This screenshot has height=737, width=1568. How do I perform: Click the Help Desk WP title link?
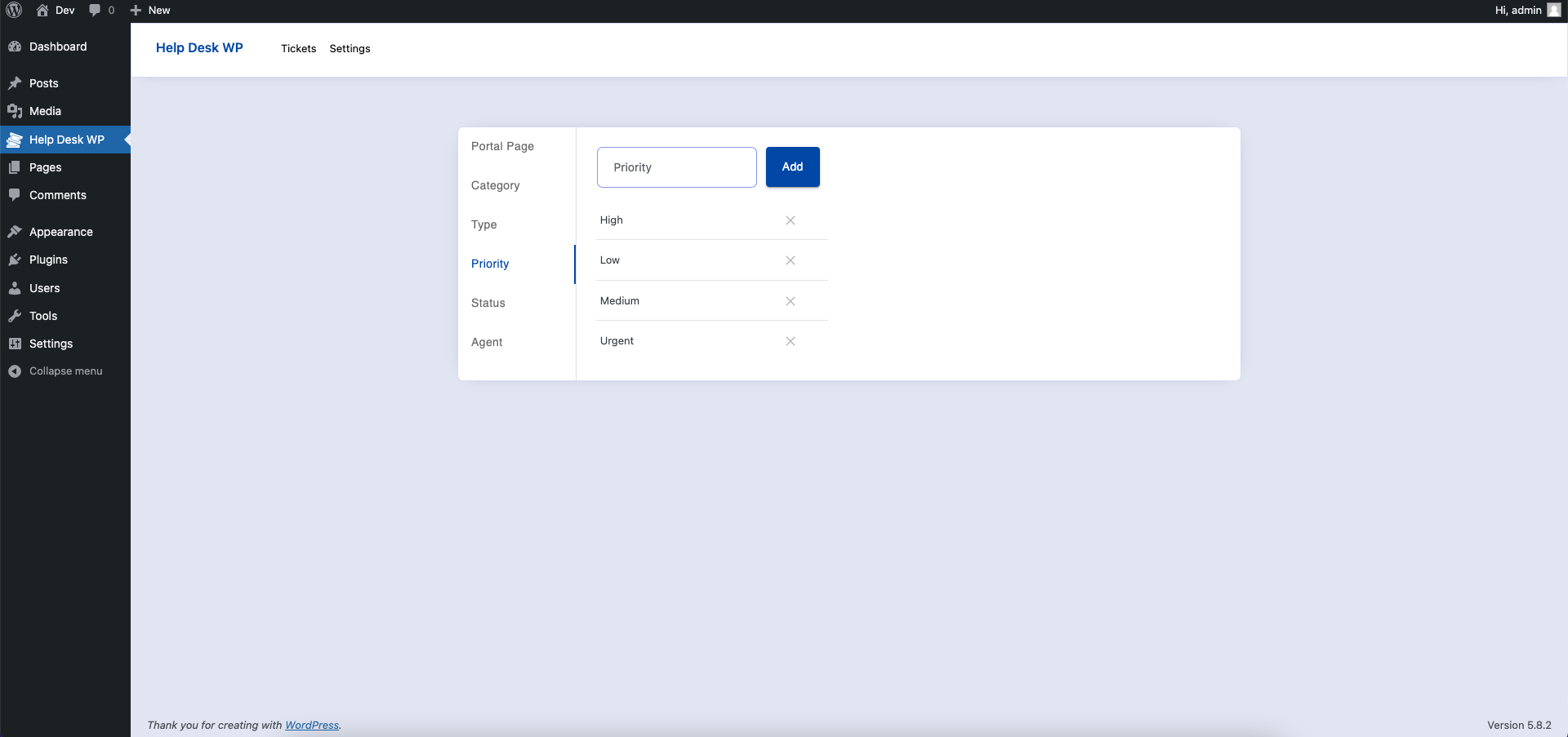click(199, 47)
